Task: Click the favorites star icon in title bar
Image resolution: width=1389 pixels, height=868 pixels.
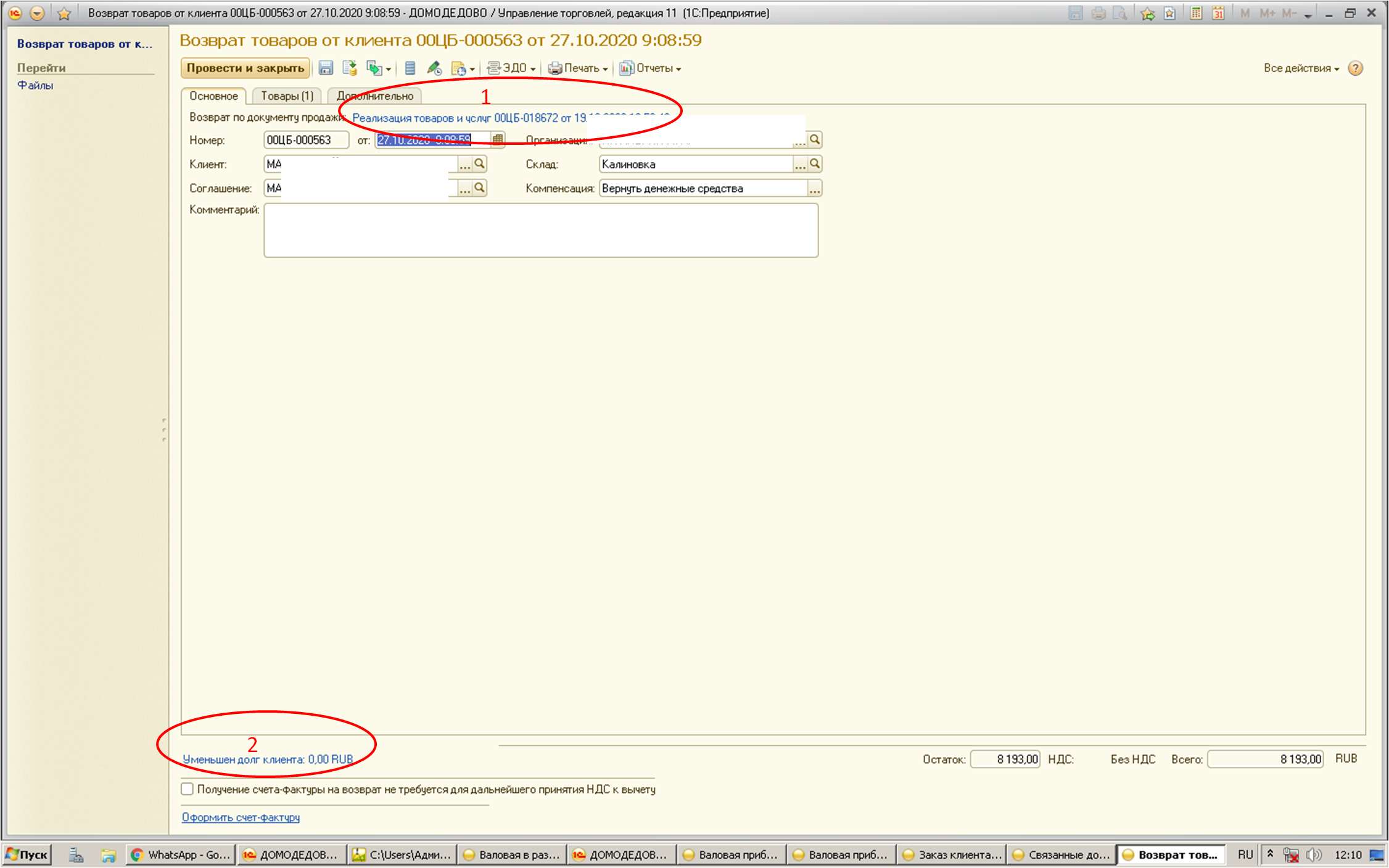Action: pos(64,13)
